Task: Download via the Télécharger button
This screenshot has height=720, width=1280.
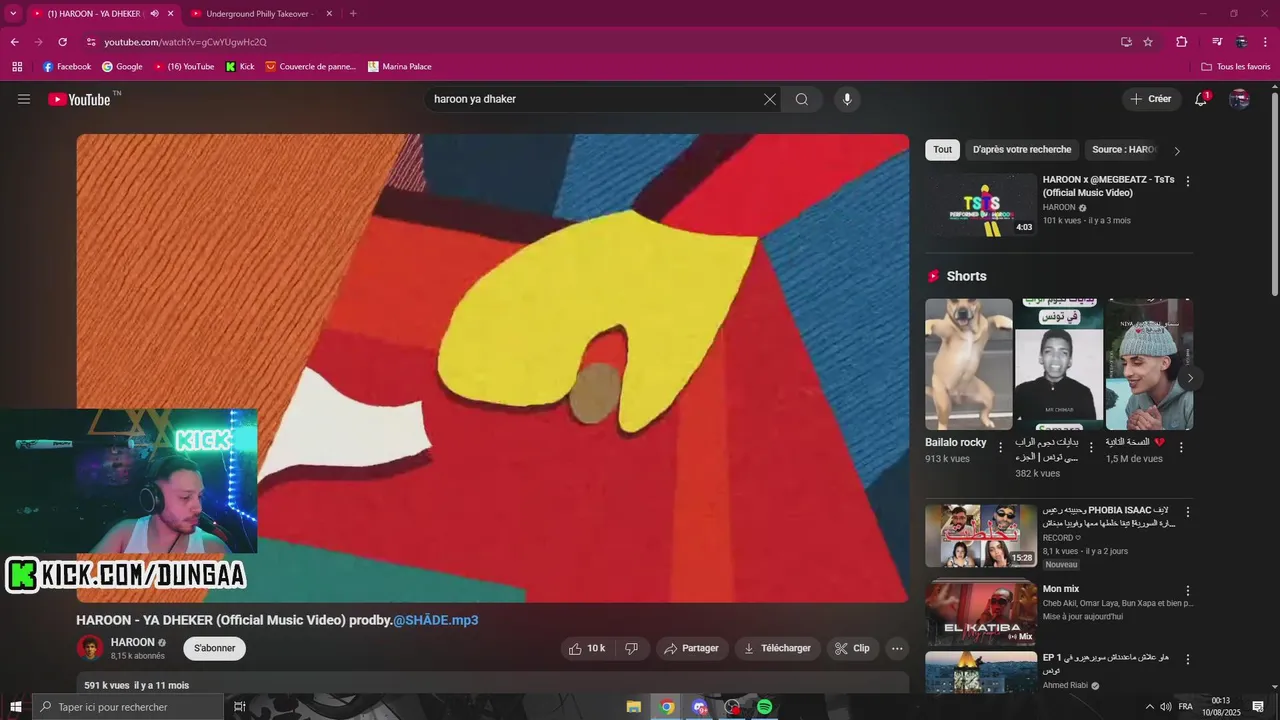Action: click(x=778, y=648)
